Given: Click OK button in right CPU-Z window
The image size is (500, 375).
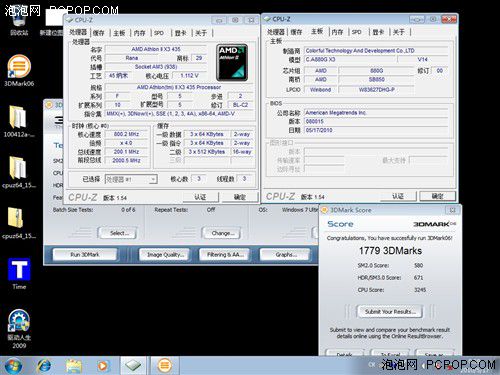Looking at the screenshot, I should pos(437,196).
